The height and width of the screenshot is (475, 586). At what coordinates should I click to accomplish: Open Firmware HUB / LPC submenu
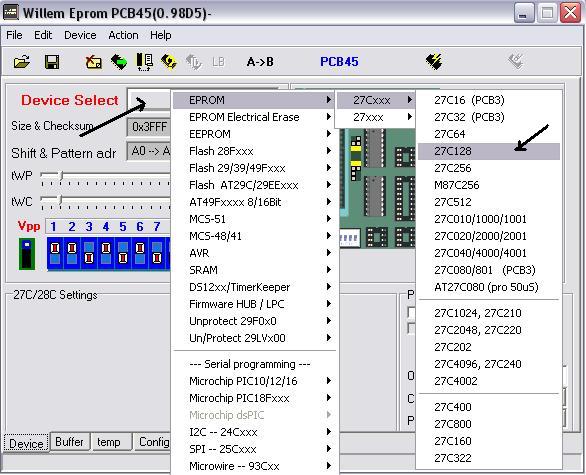[254, 304]
